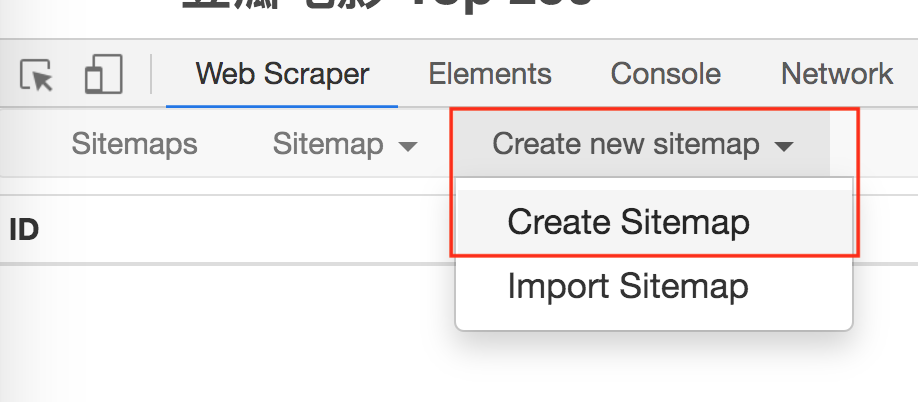Open the Network tab
Screen dimensions: 918x402
(837, 74)
